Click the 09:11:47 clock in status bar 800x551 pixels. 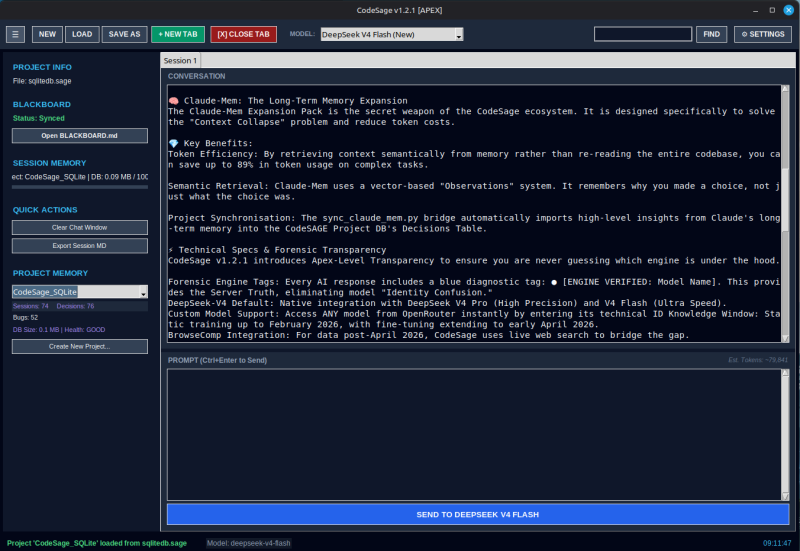tap(777, 543)
